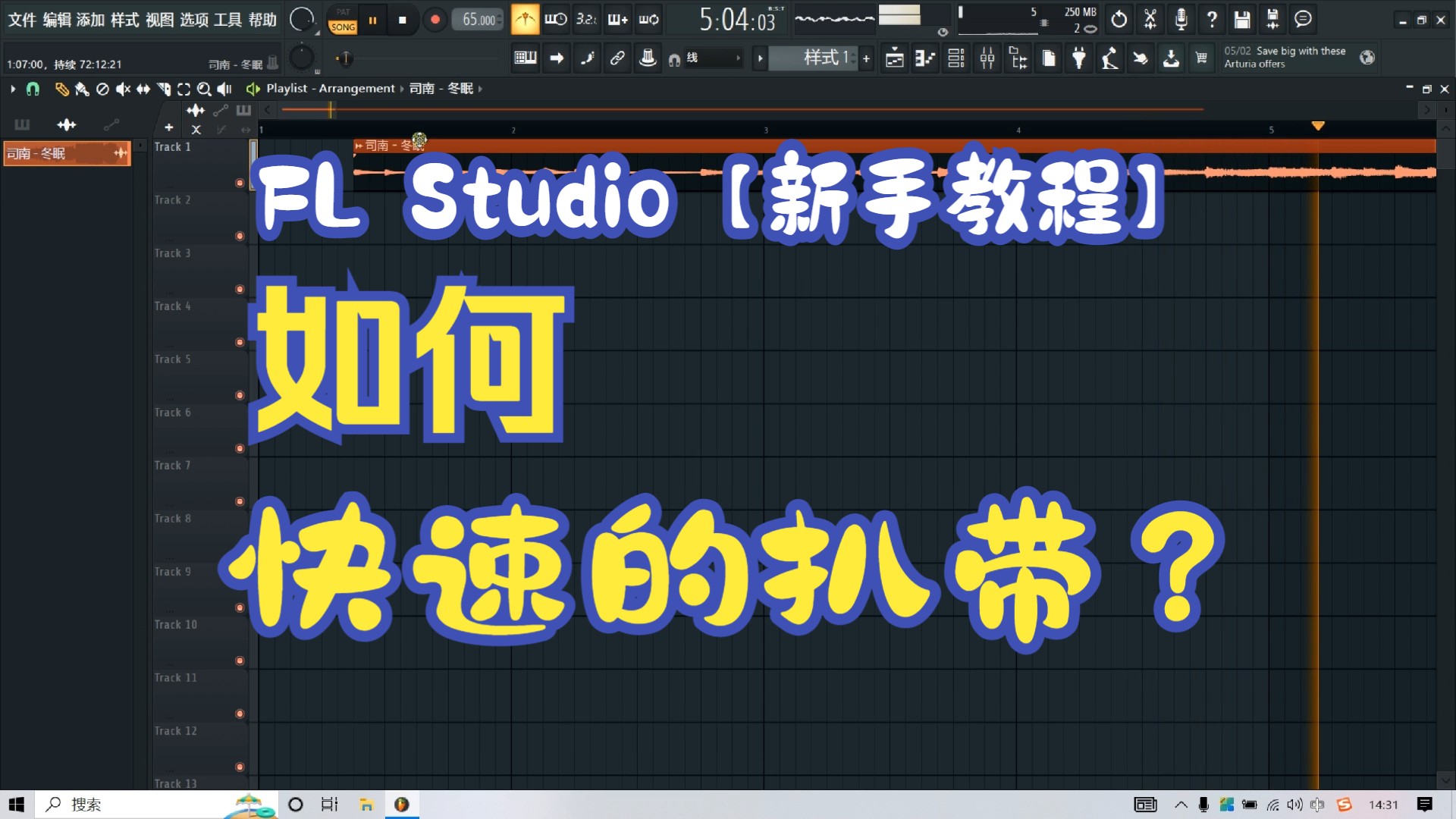Toggle step editing arrow icon
This screenshot has height=819, width=1456.
[x=557, y=58]
